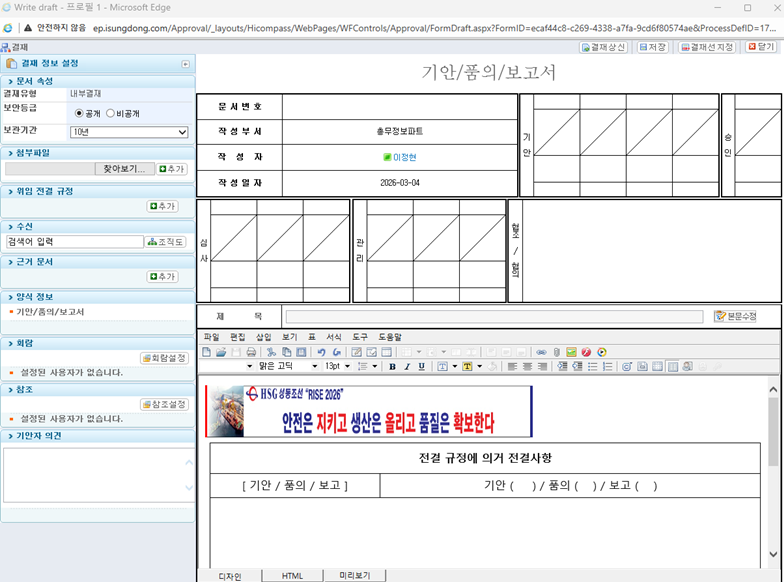Screen dimensions: 784x582
Task: Select the 공개 radio button
Action: pos(80,113)
